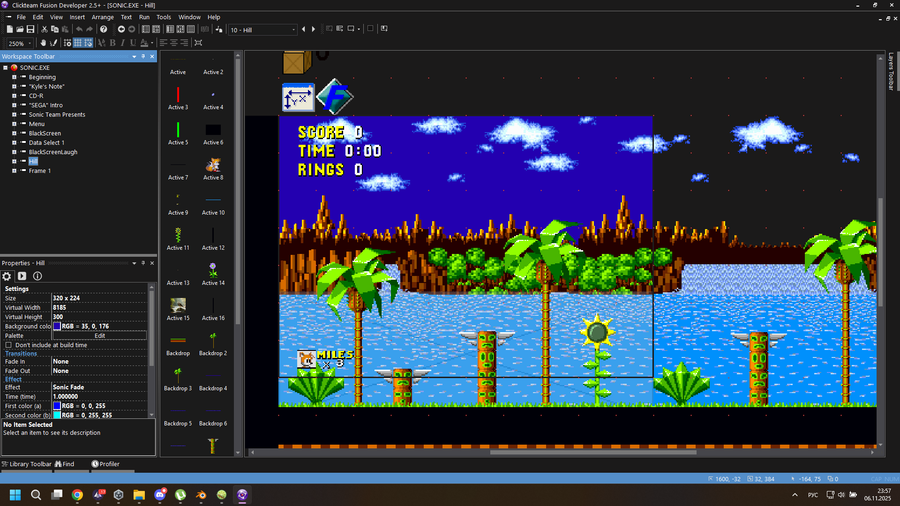The image size is (900, 506).
Task: Open the File menu
Action: click(x=21, y=17)
